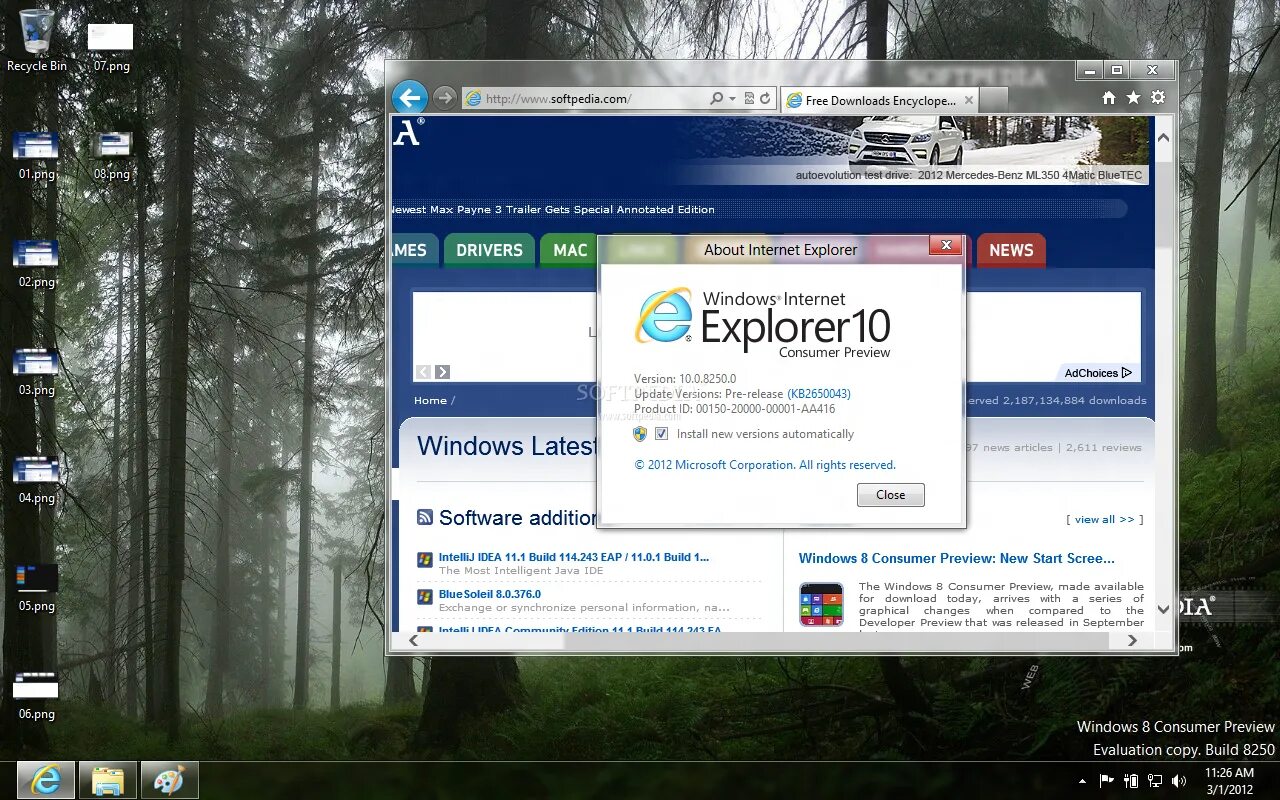Click Internet Explorer taskbar button

click(x=45, y=780)
